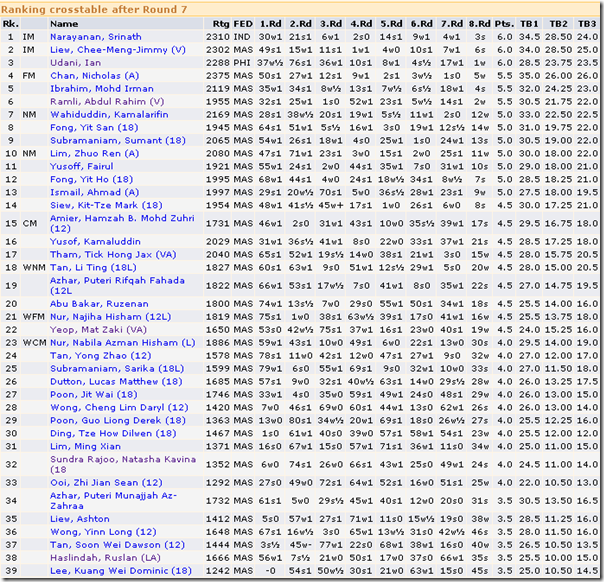Open Liew, Chee-Meng-Jimmy (V) player page

click(x=117, y=50)
